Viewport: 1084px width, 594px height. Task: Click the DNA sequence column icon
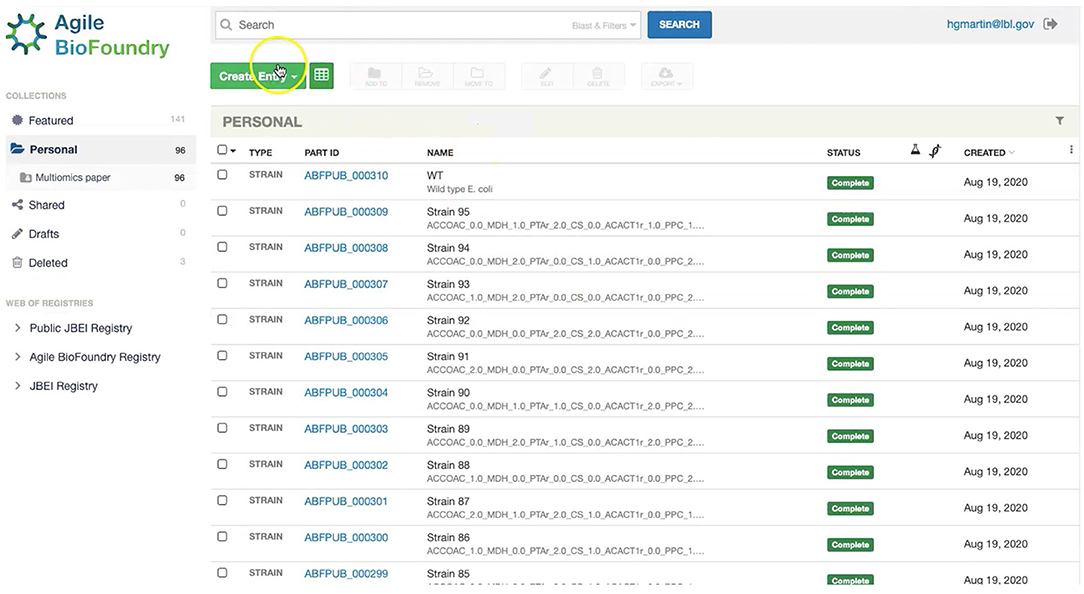coord(935,150)
